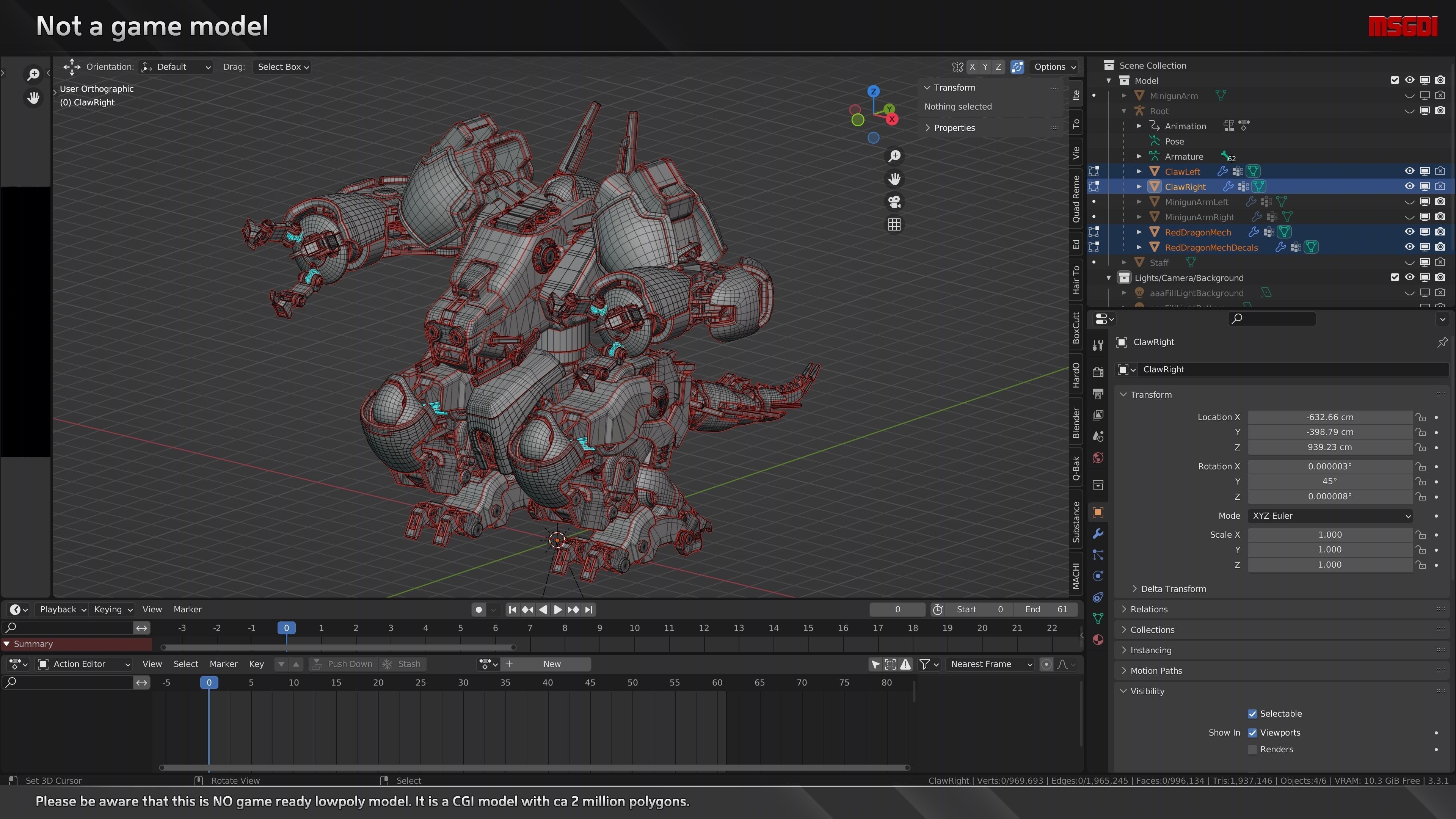Toggle the perspective/orthographic grid icon

[894, 225]
